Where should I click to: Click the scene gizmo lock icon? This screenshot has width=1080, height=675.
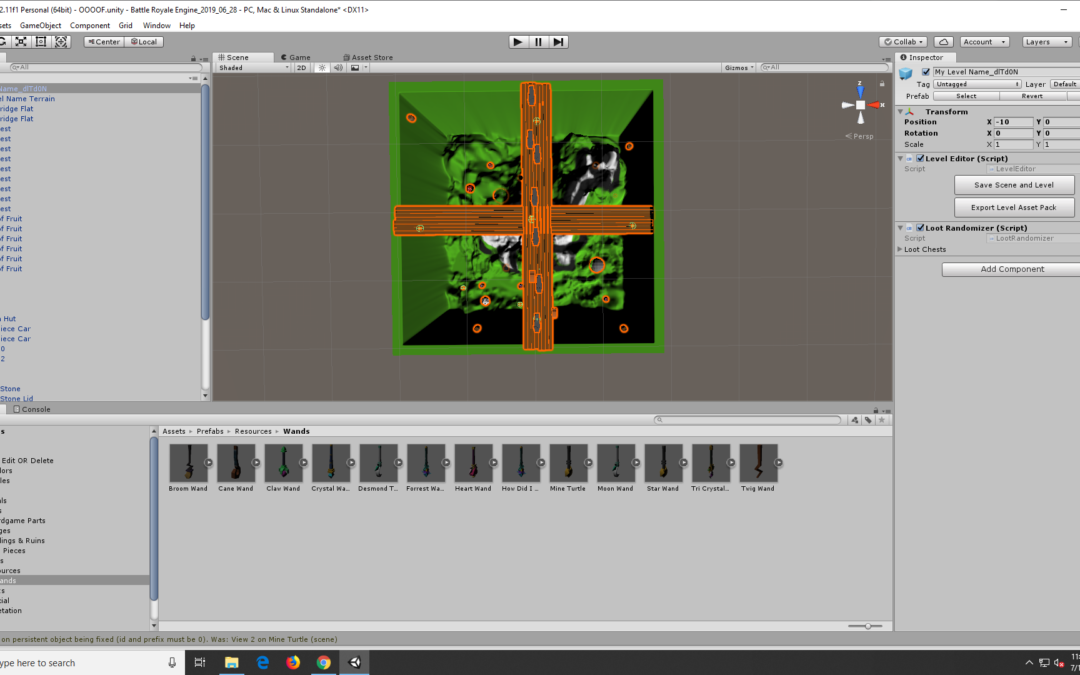[x=882, y=83]
